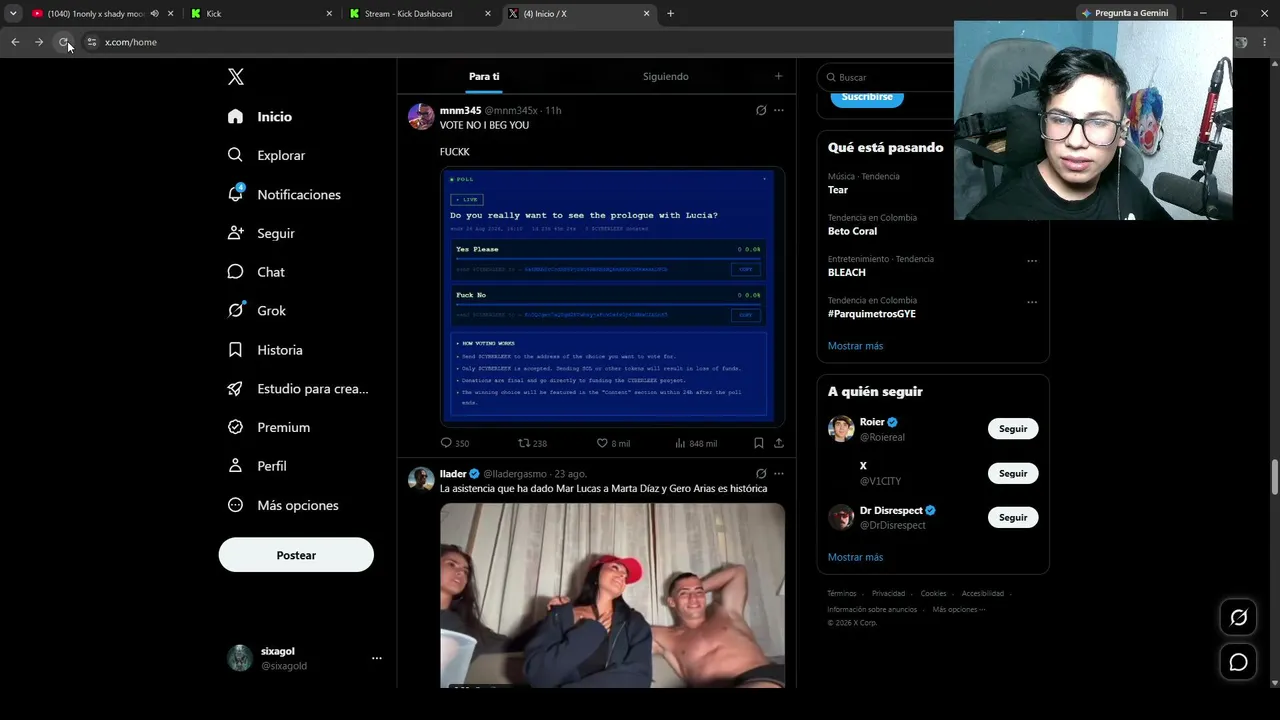Open more options on llader's post

click(x=779, y=474)
